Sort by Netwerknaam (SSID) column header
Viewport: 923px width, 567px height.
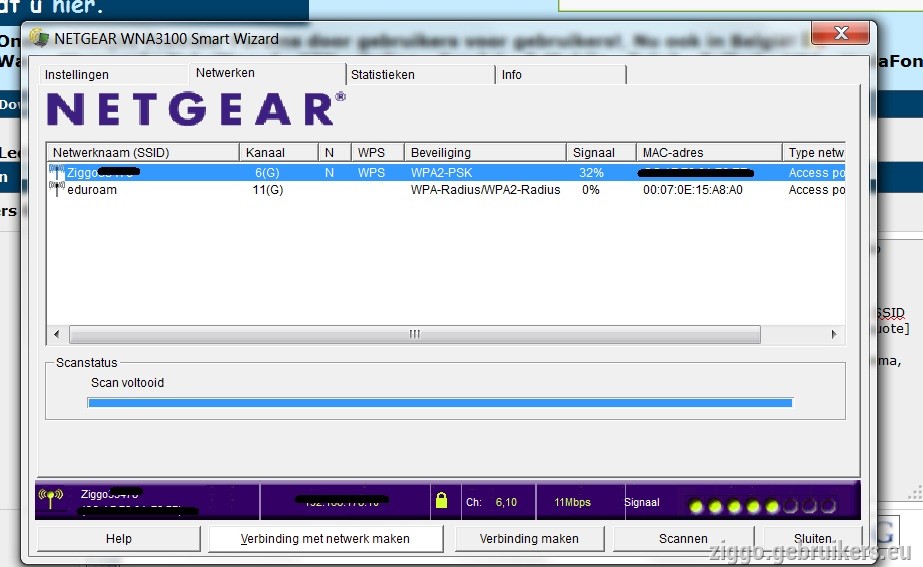143,152
